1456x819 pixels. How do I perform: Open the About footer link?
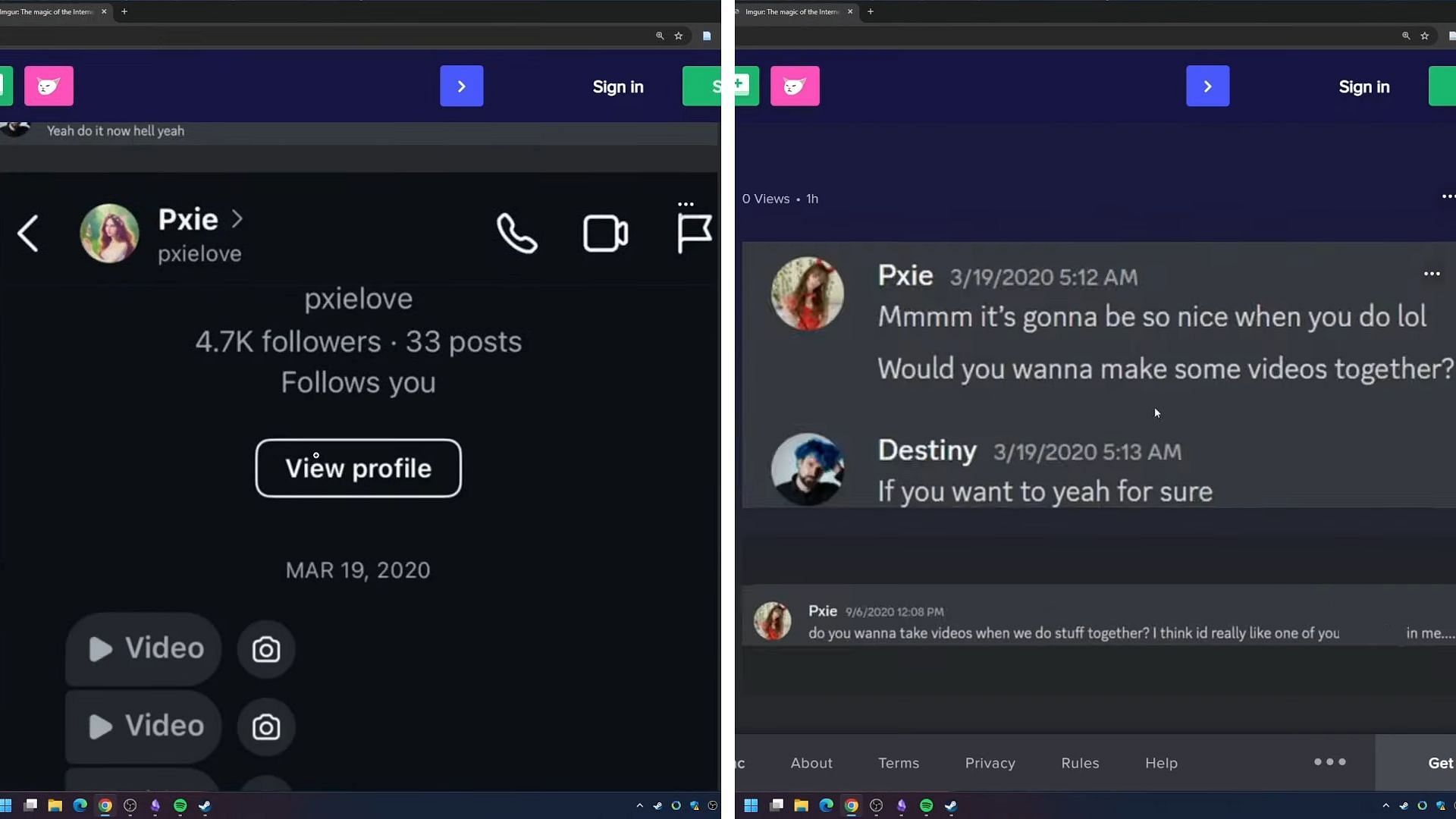811,762
